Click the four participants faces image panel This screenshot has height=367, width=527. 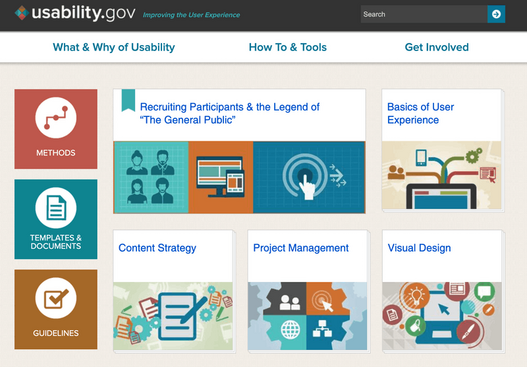tap(151, 177)
